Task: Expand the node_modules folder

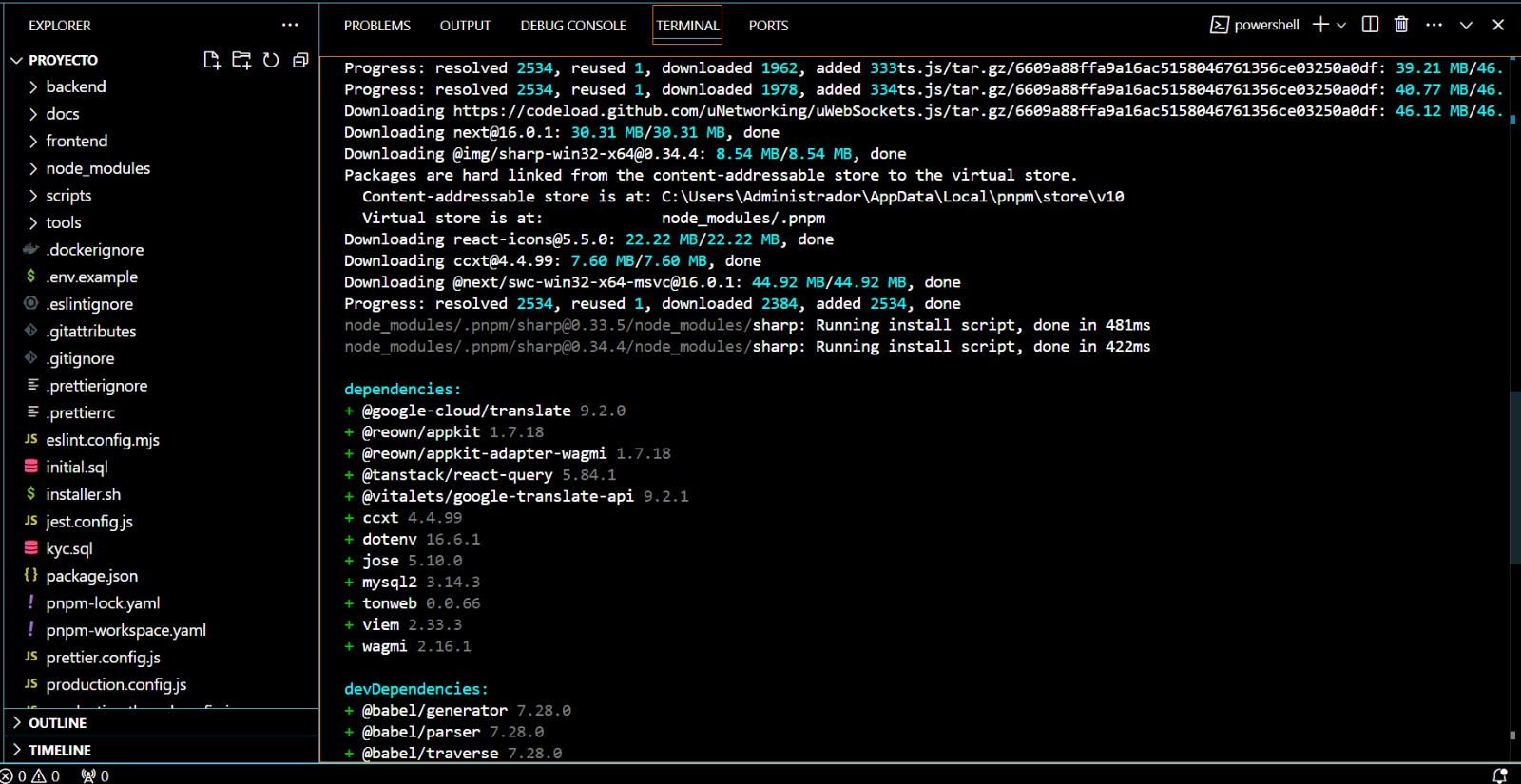Action: click(x=98, y=168)
